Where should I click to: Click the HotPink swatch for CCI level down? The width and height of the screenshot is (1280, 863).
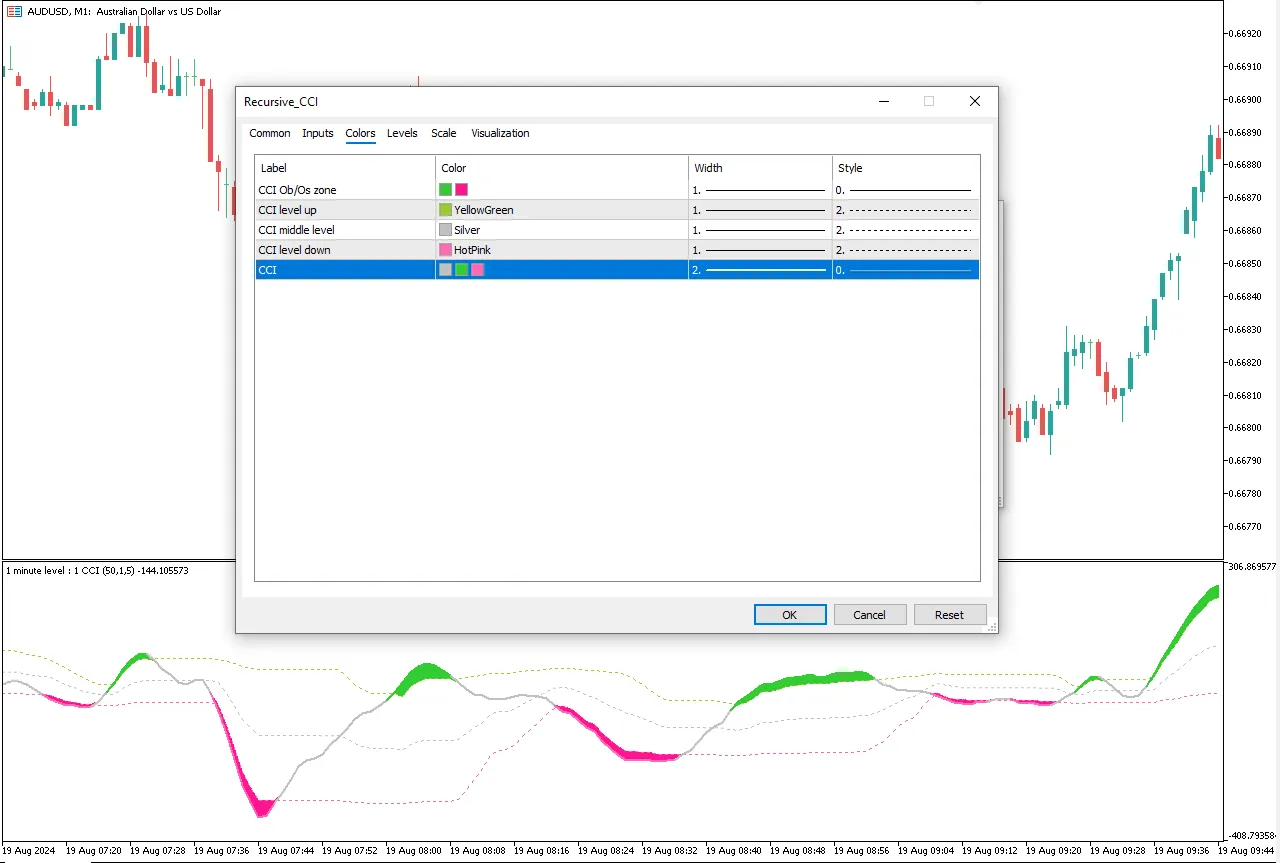point(446,250)
